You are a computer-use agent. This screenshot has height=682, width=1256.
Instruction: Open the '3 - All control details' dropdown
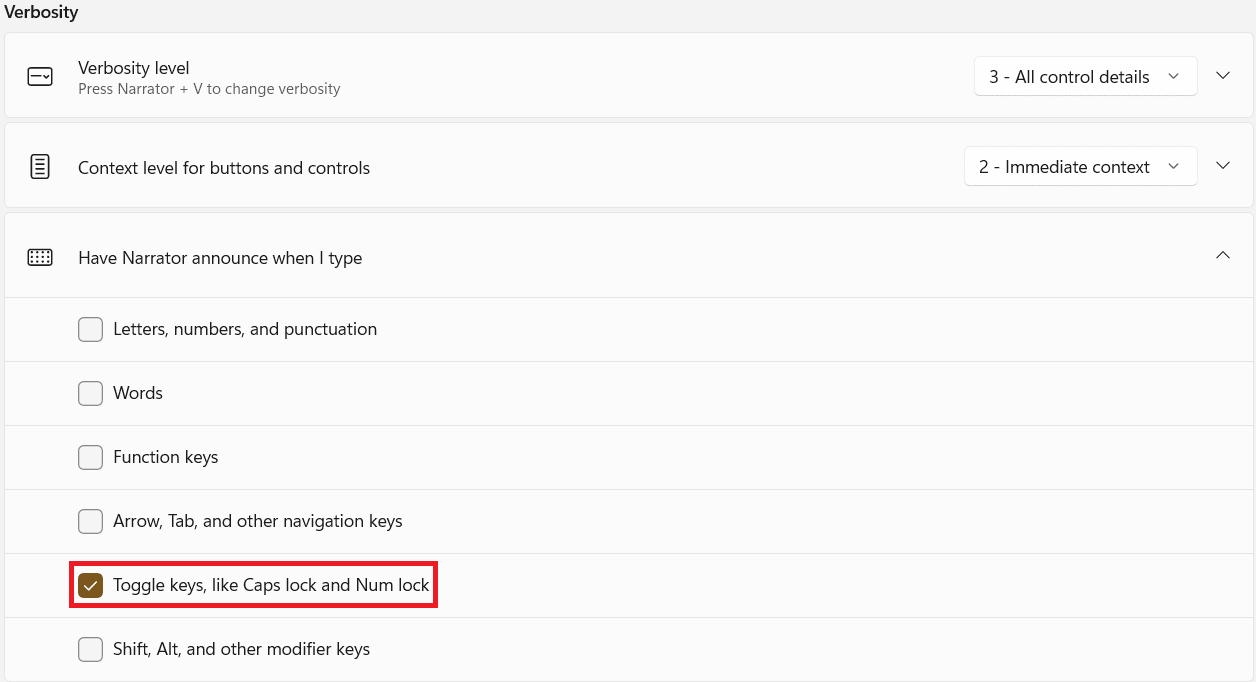tap(1085, 77)
